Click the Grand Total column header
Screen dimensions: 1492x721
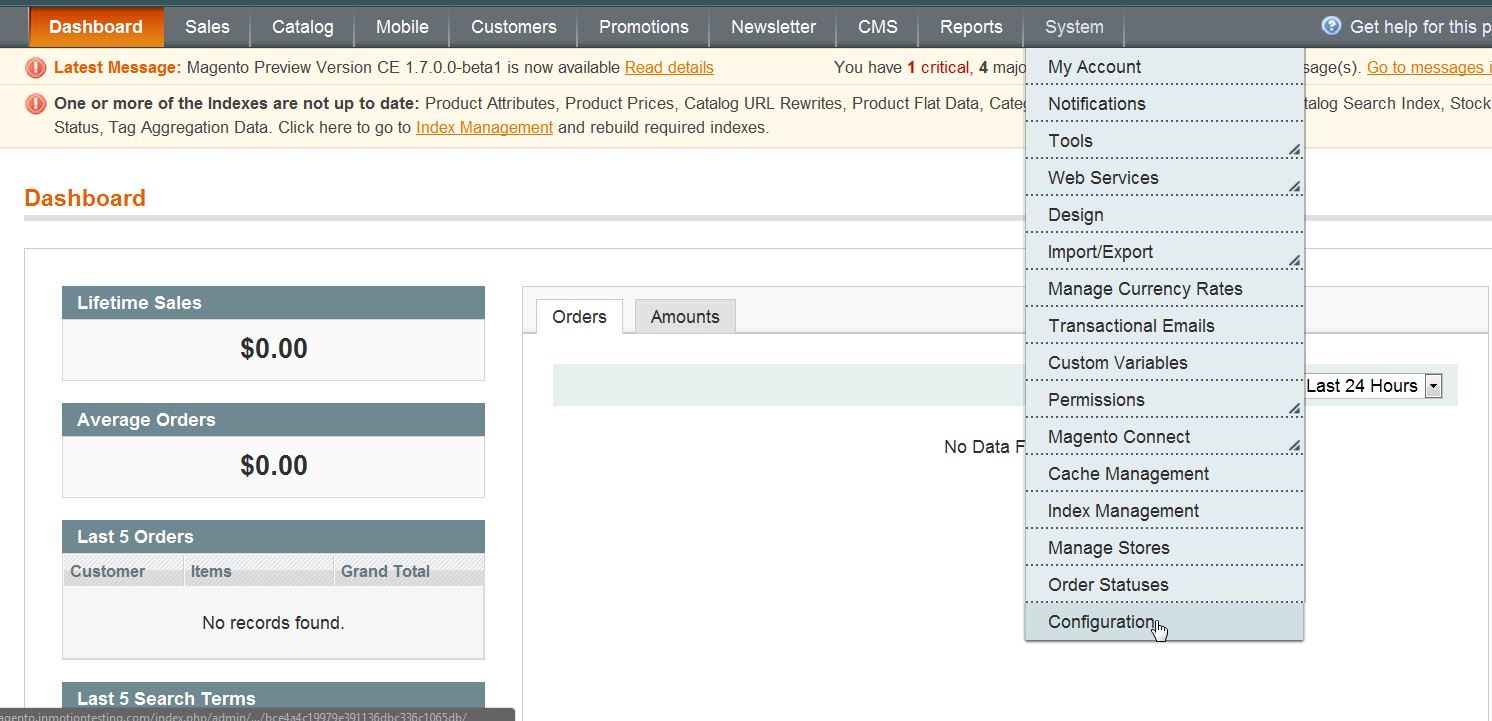point(385,572)
